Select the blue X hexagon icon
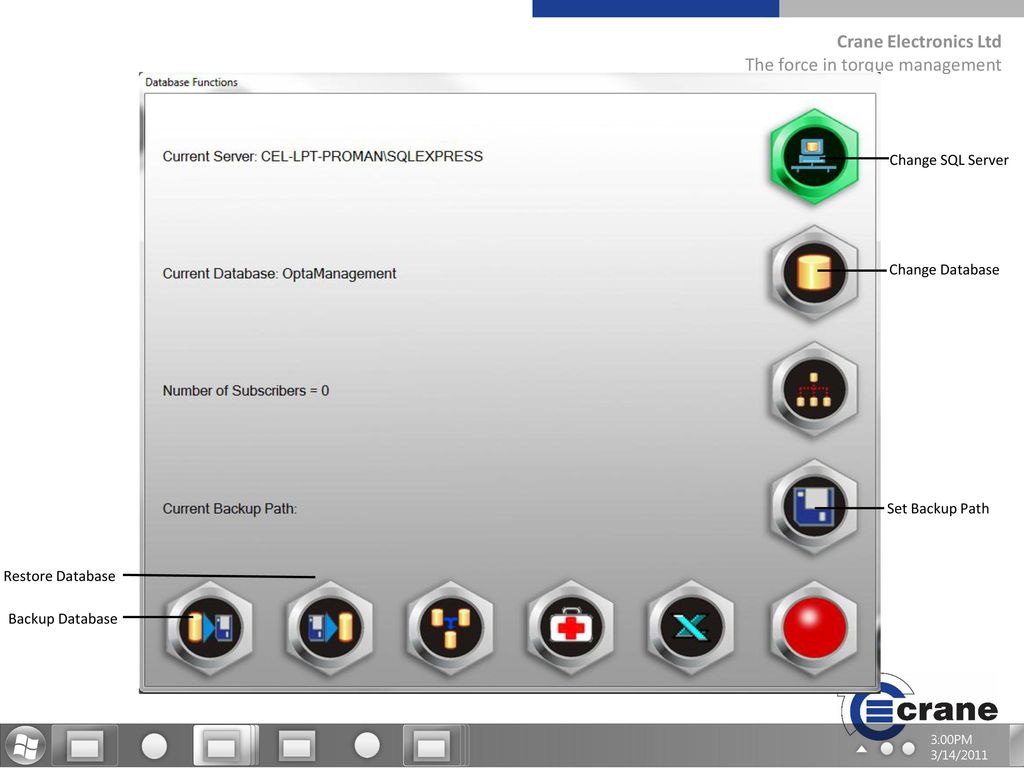This screenshot has width=1024, height=768. click(x=691, y=628)
